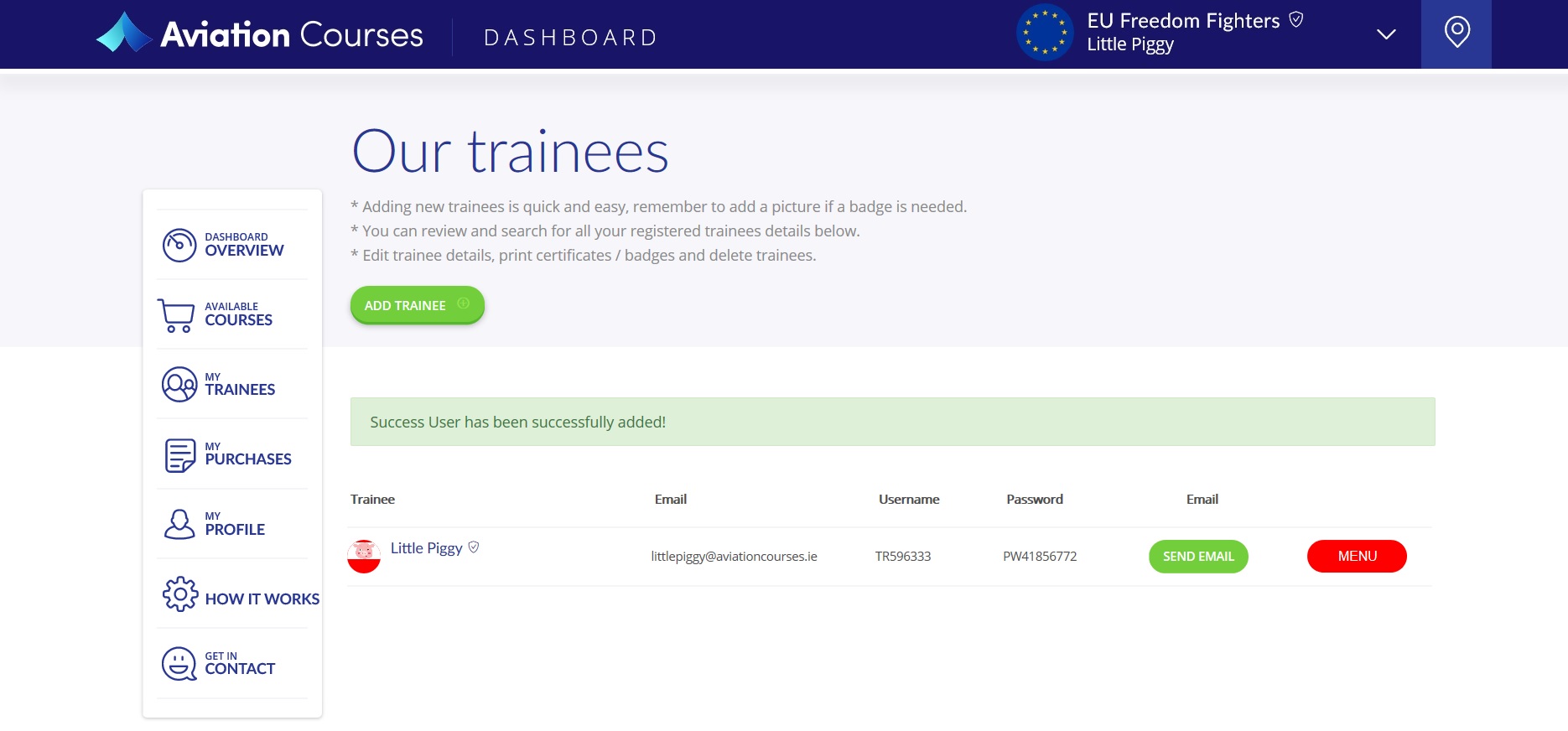Open Available Courses cart icon
This screenshot has width=1568, height=731.
pyautogui.click(x=176, y=315)
